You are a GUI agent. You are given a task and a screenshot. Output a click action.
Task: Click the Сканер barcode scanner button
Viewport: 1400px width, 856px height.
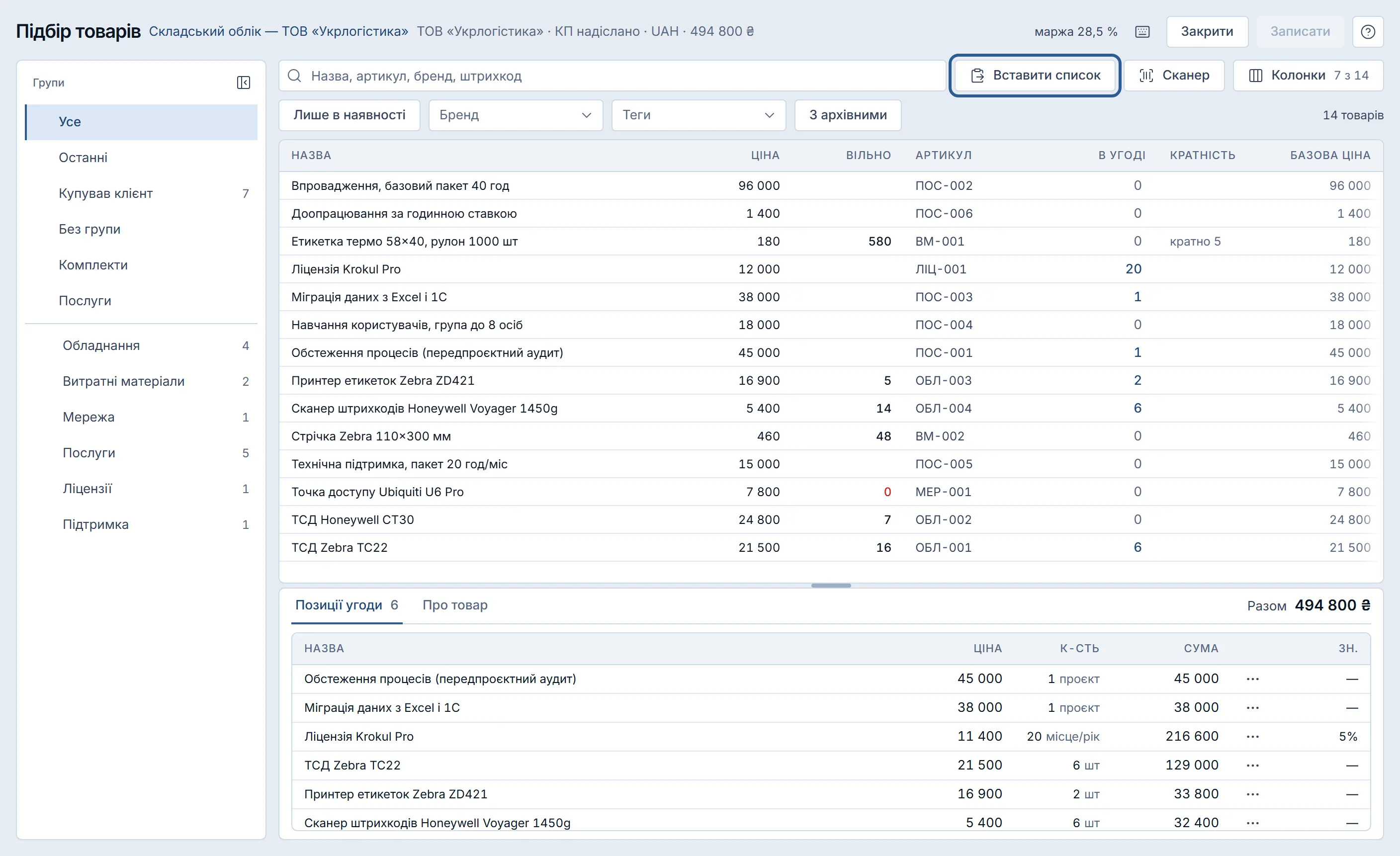1174,76
